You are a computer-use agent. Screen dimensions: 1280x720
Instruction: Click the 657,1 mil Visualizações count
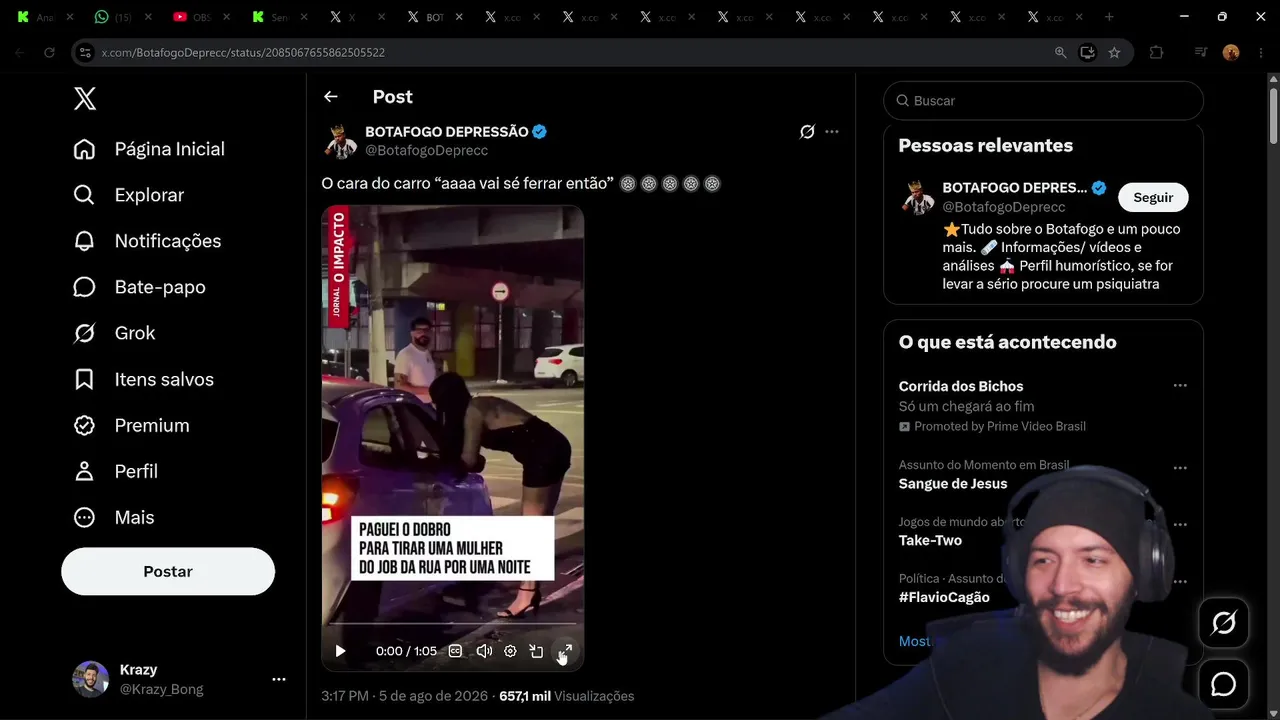click(566, 696)
